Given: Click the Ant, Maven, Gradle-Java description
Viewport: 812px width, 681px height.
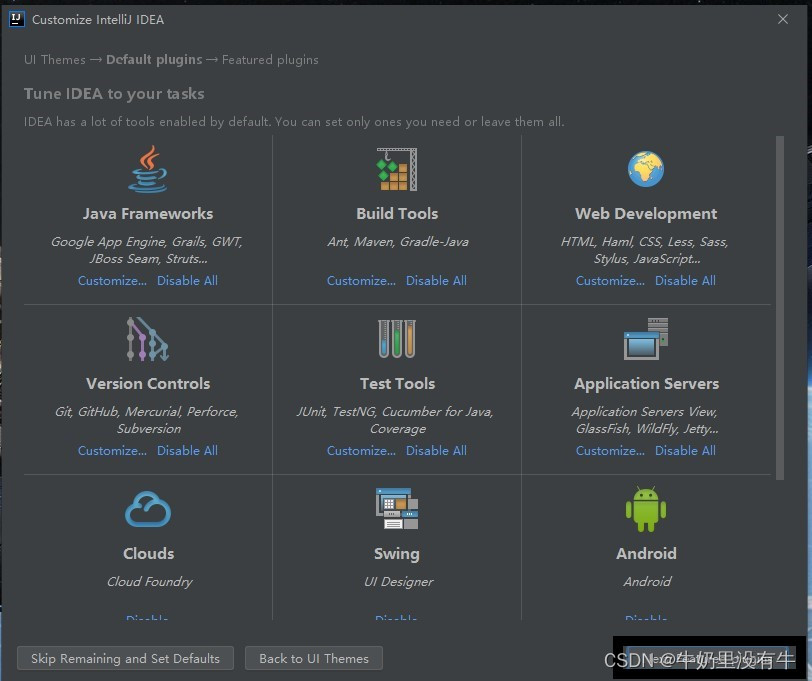Looking at the screenshot, I should [x=398, y=241].
